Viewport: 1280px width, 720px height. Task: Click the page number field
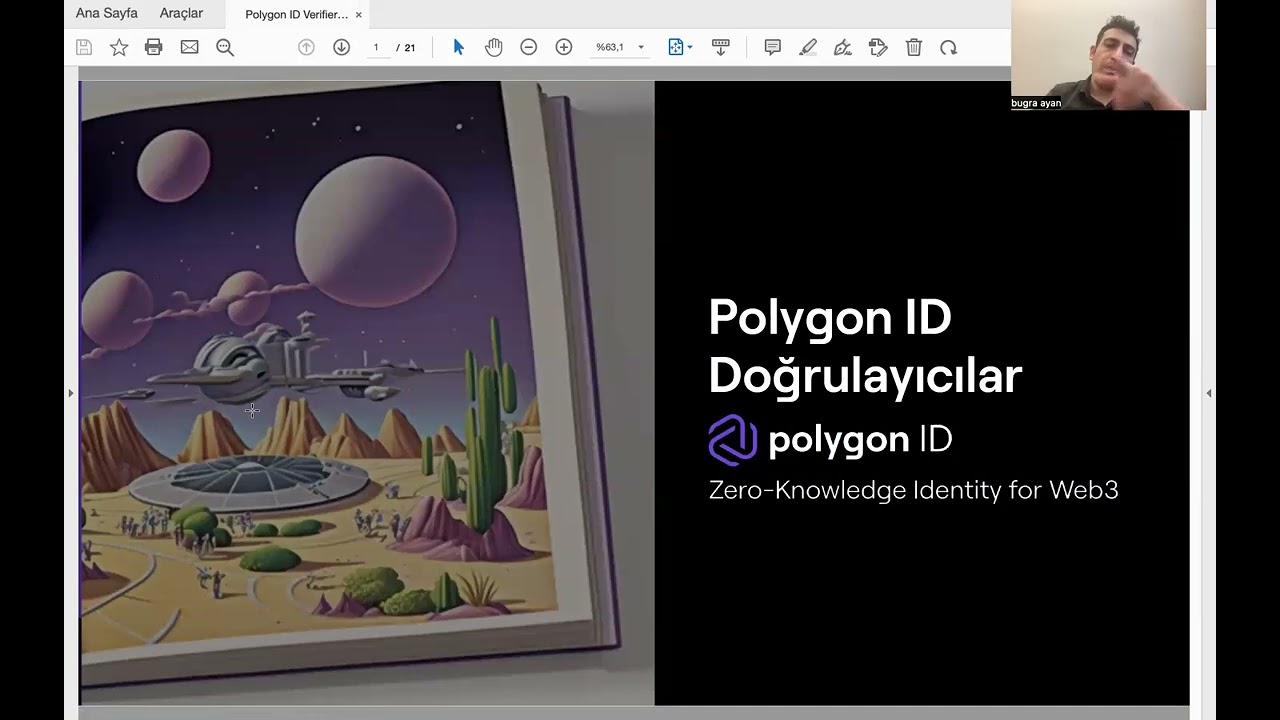coord(377,47)
